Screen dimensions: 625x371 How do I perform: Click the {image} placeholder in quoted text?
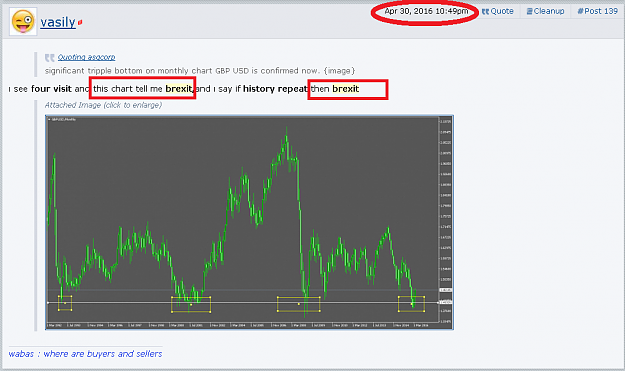(x=339, y=71)
